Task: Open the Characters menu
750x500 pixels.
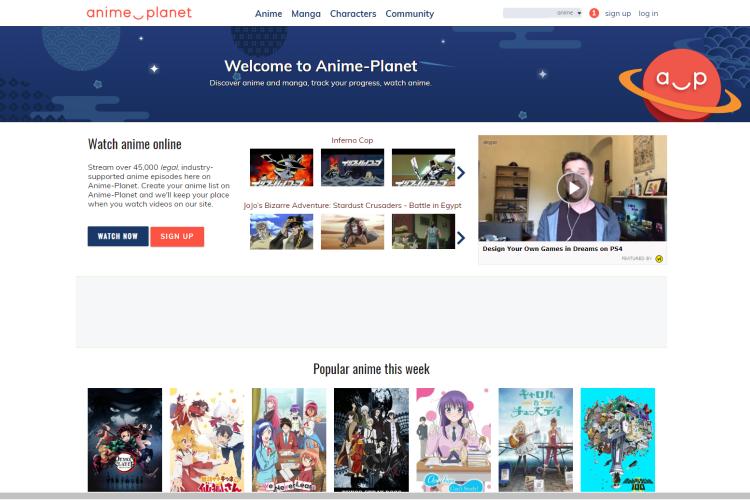Action: click(353, 14)
